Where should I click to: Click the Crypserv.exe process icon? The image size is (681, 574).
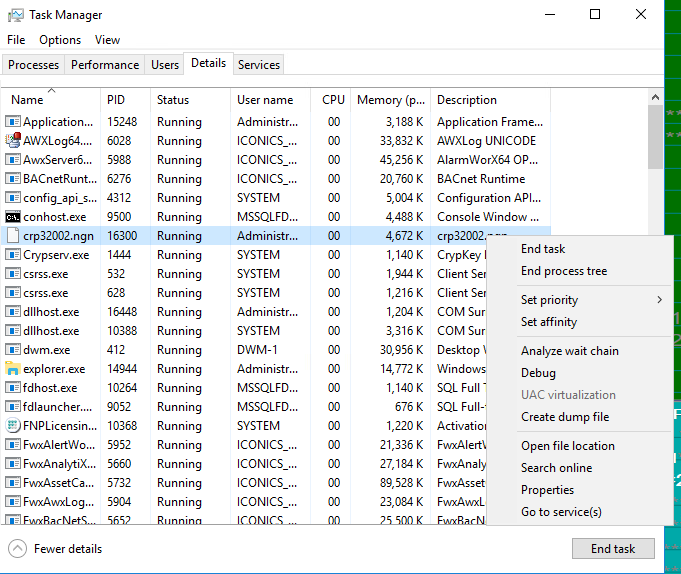(13, 254)
